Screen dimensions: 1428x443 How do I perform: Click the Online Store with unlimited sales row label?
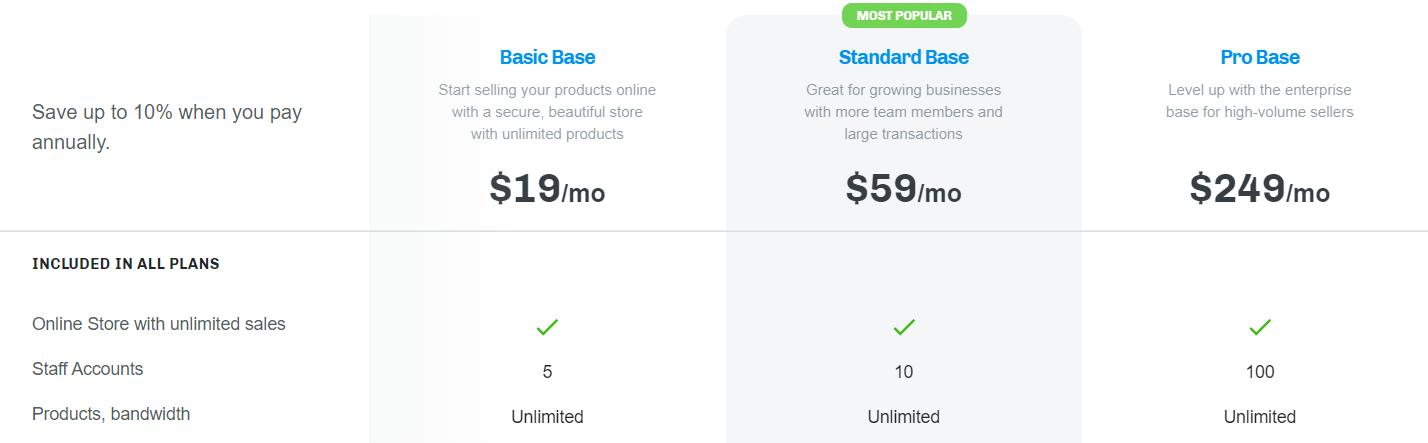(x=159, y=324)
